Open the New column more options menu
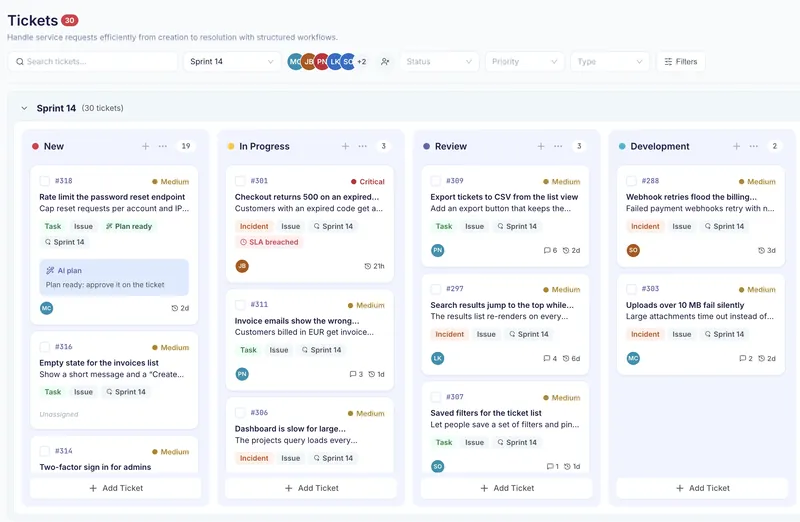 click(x=163, y=146)
